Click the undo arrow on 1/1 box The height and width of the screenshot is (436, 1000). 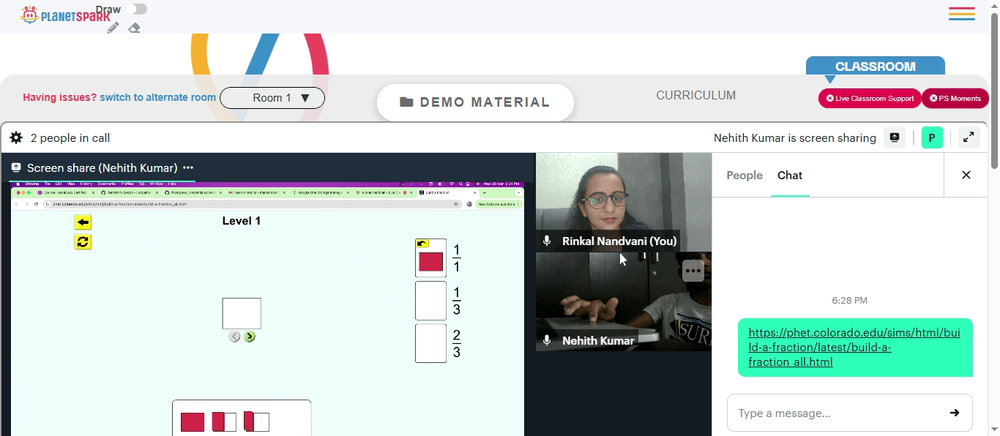pyautogui.click(x=422, y=243)
